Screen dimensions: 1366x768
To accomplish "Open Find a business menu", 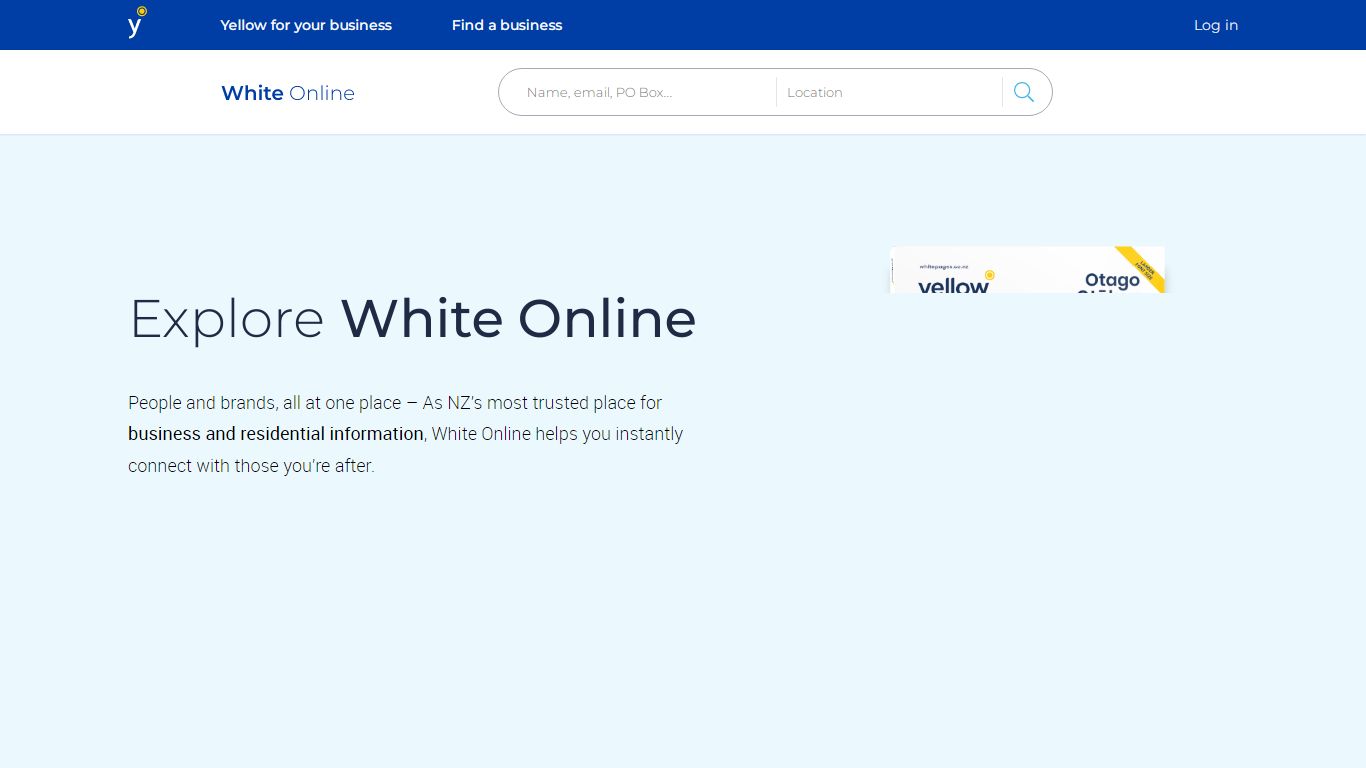I will click(x=507, y=25).
